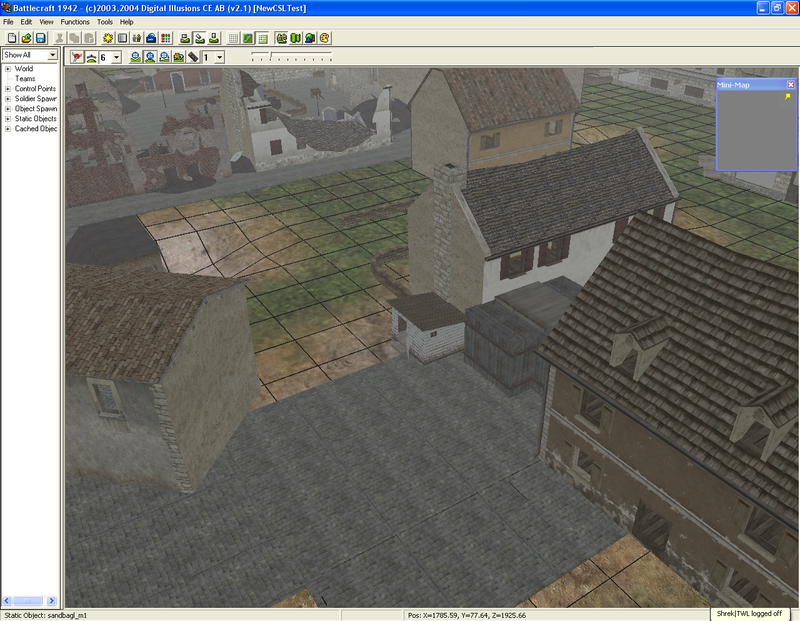The height and width of the screenshot is (621, 800).
Task: Select the third terrain stamp mode icon
Action: coord(214,38)
